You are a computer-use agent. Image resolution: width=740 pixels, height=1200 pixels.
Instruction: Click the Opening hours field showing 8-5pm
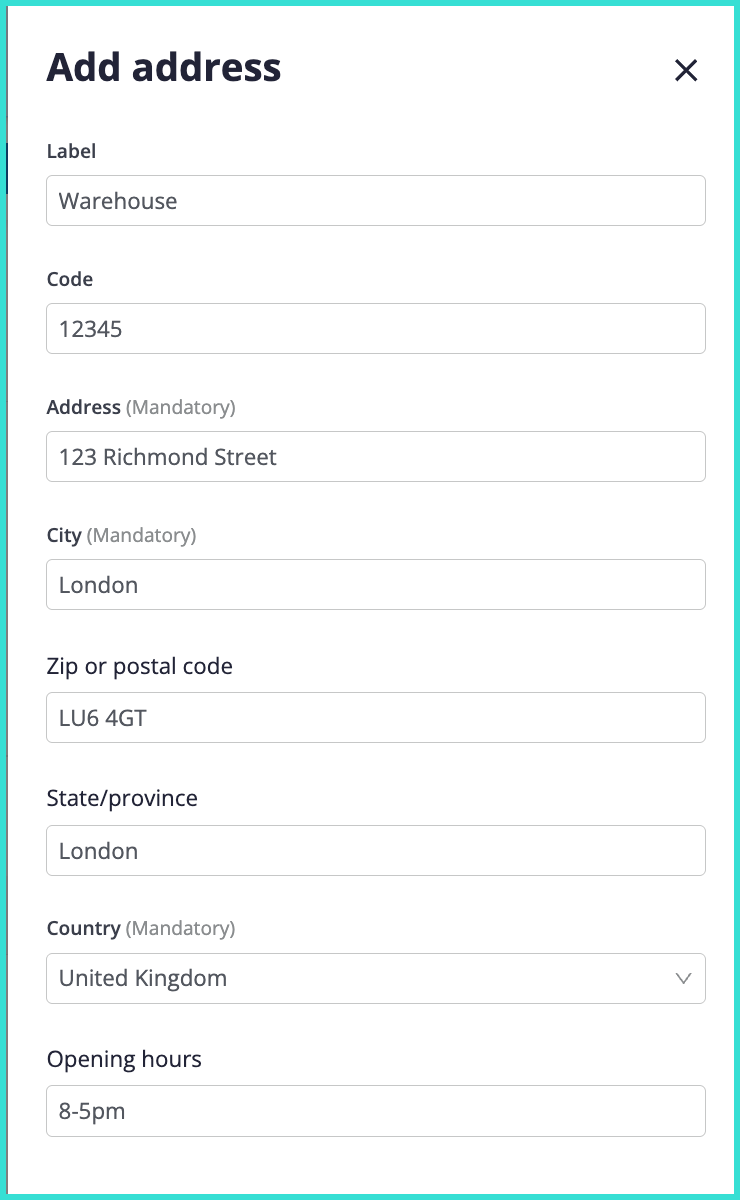point(375,1111)
